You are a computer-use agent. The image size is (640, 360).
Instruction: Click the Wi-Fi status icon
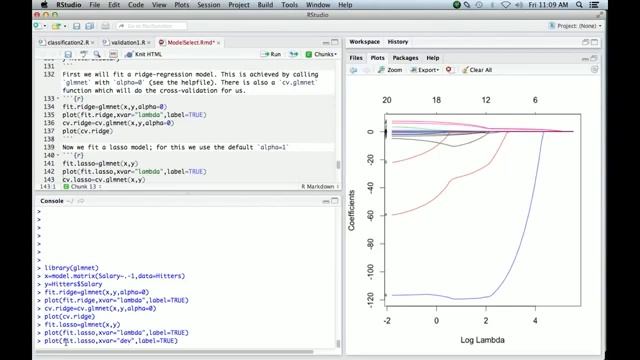pyautogui.click(x=505, y=5)
